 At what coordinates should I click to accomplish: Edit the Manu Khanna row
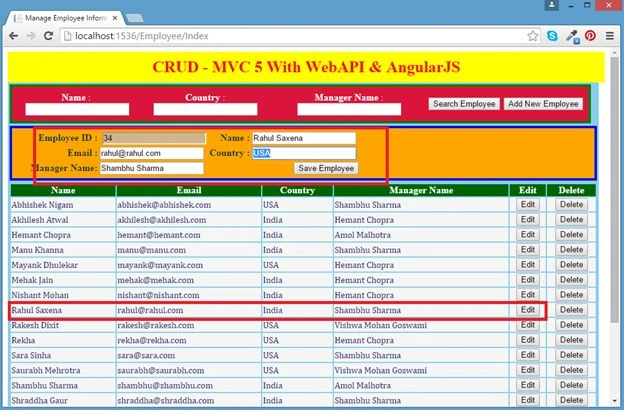(x=528, y=250)
